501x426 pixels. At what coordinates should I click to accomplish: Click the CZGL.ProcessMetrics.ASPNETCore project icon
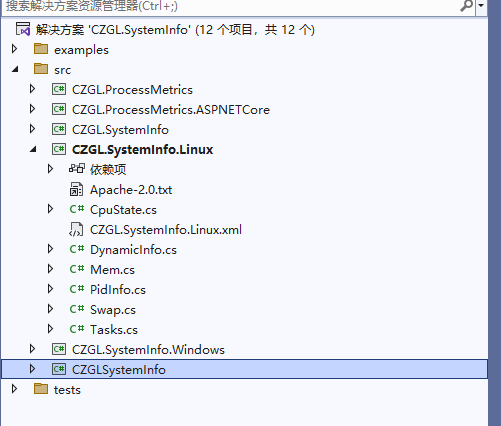pos(59,109)
